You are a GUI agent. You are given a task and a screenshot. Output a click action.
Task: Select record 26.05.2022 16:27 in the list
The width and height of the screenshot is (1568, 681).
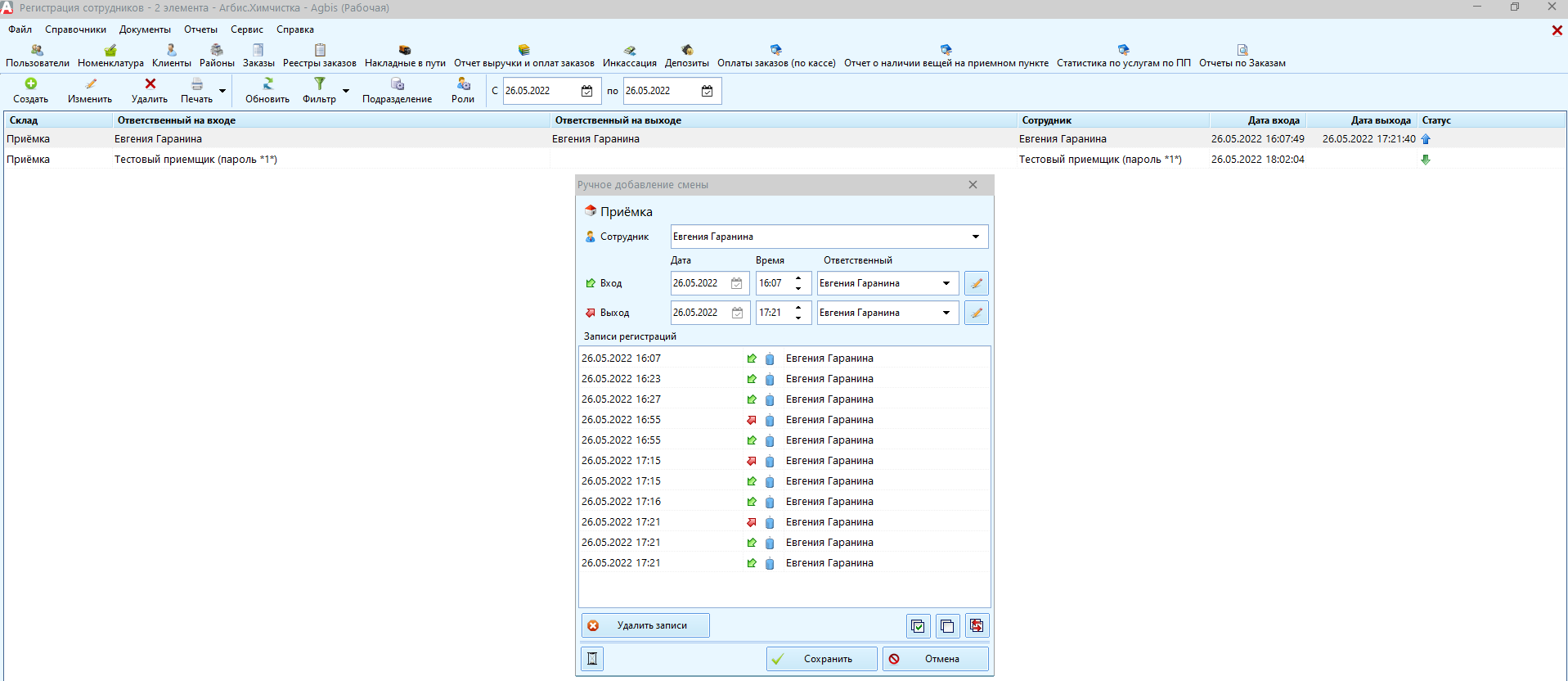point(784,399)
